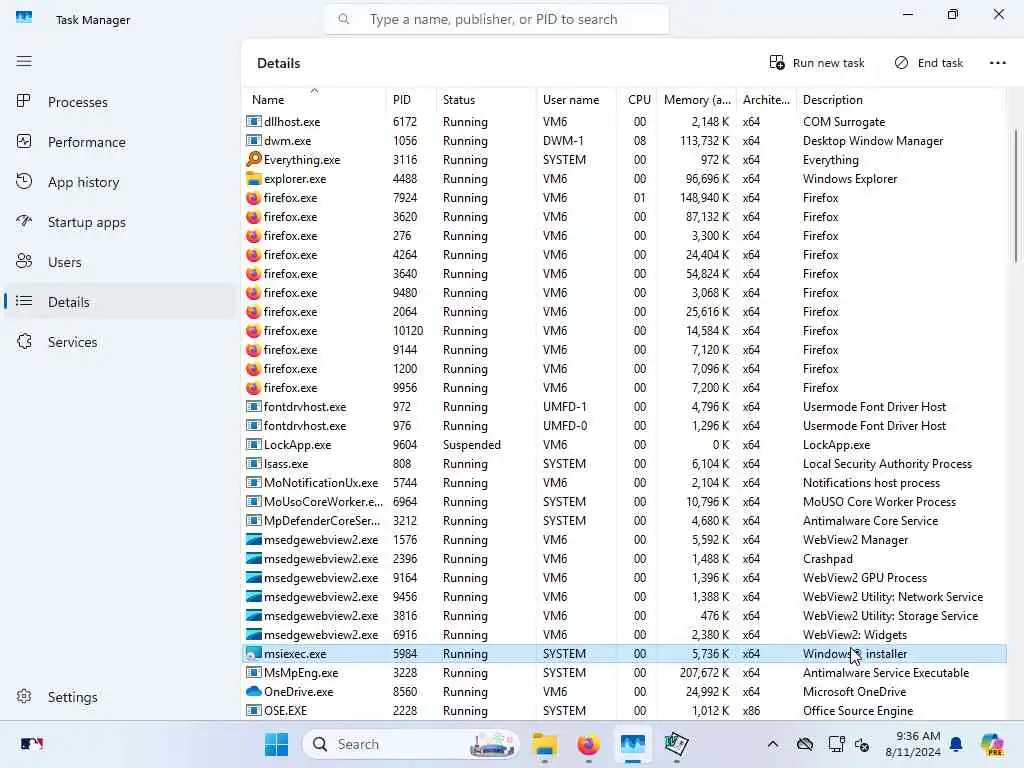Click the Task Manager search field
1024x768 pixels.
[x=496, y=19]
